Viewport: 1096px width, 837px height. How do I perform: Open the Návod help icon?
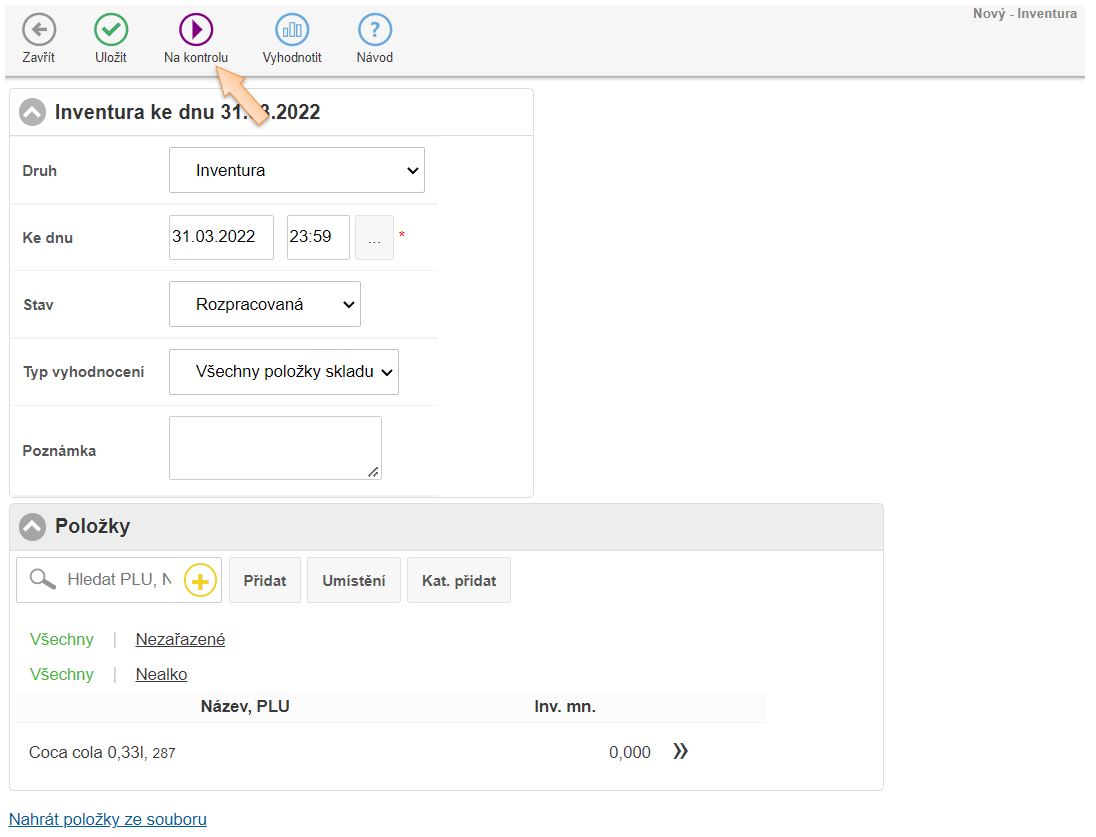pyautogui.click(x=374, y=29)
